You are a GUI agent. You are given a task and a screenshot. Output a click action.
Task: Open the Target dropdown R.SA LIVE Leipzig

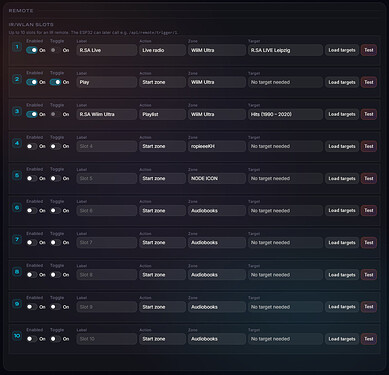(x=285, y=50)
